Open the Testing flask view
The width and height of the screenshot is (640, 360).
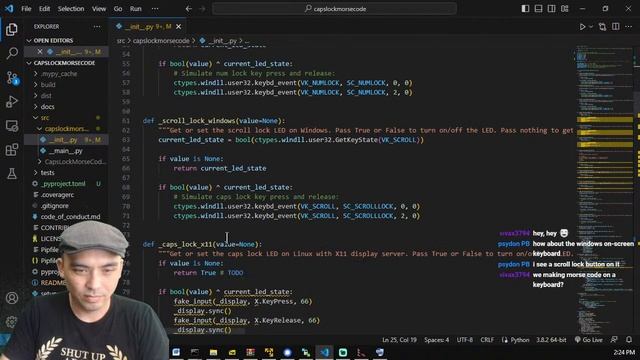12,173
